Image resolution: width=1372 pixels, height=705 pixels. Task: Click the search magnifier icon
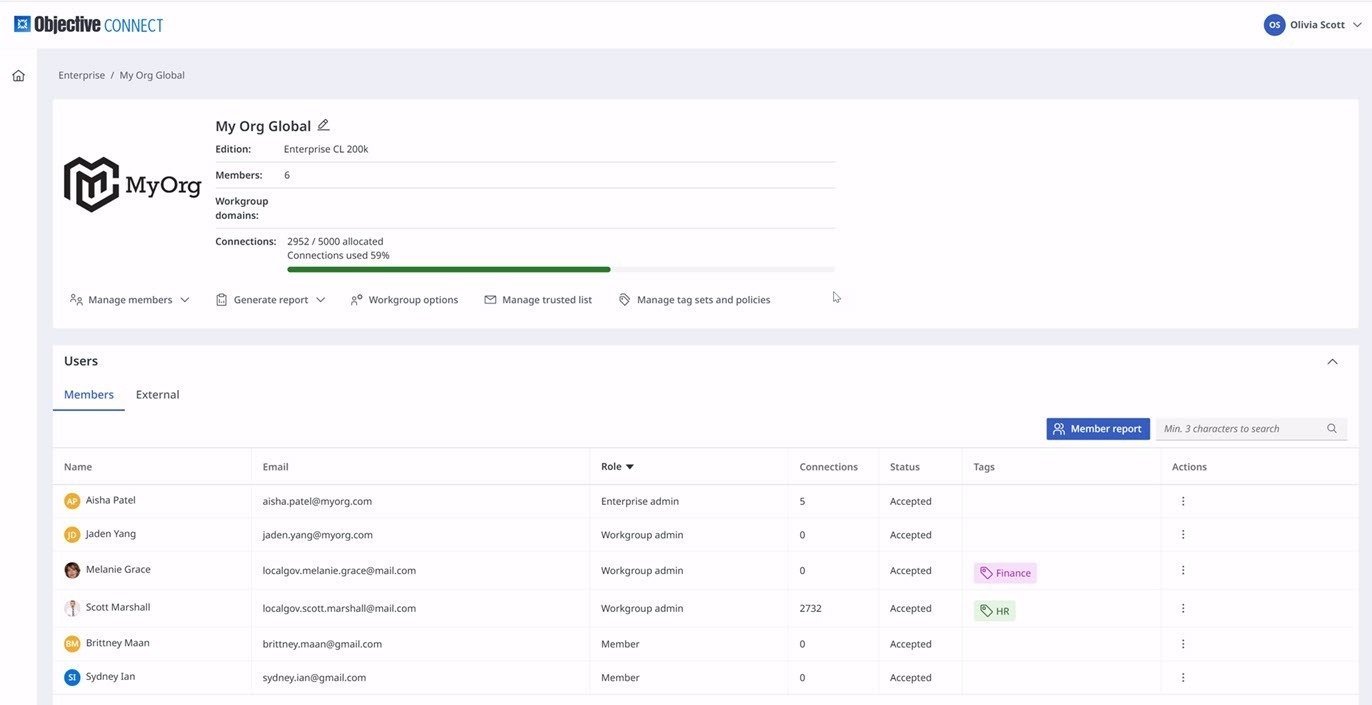1332,428
